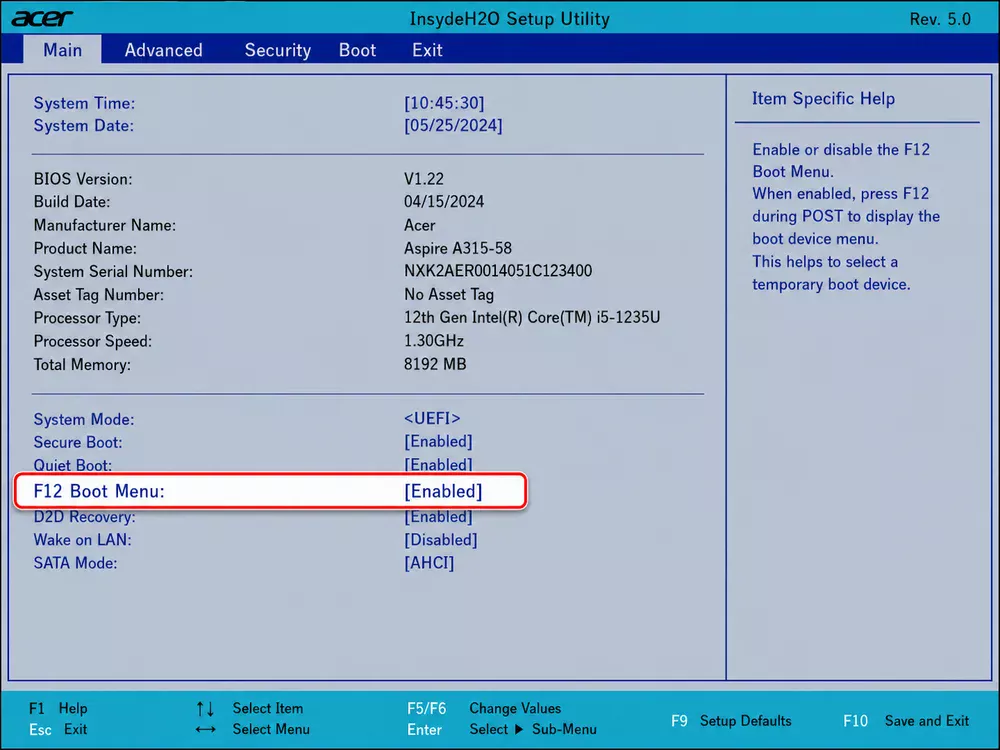Click Processor Type i5-1235U value
1000x750 pixels.
click(x=532, y=318)
